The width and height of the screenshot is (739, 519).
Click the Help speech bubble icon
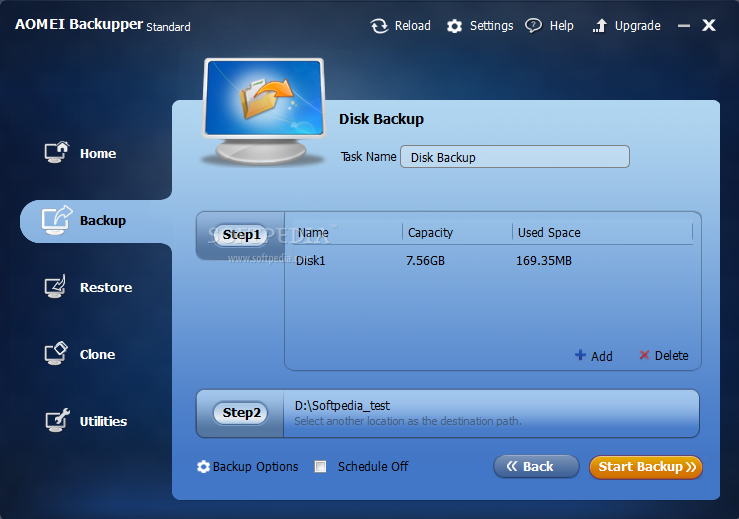tap(534, 25)
